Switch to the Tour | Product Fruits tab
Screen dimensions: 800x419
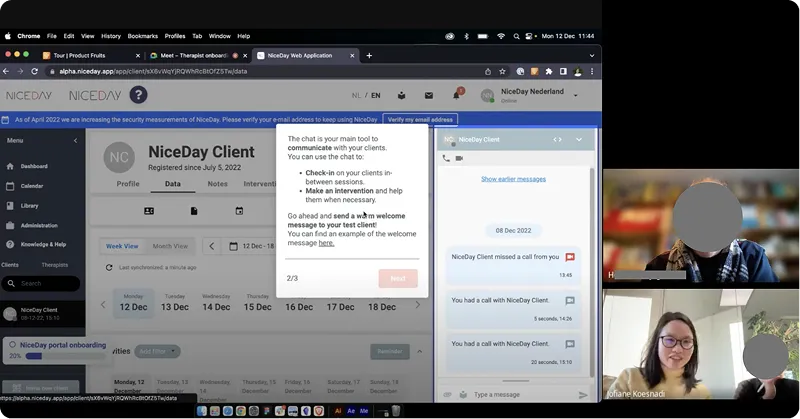[92, 56]
